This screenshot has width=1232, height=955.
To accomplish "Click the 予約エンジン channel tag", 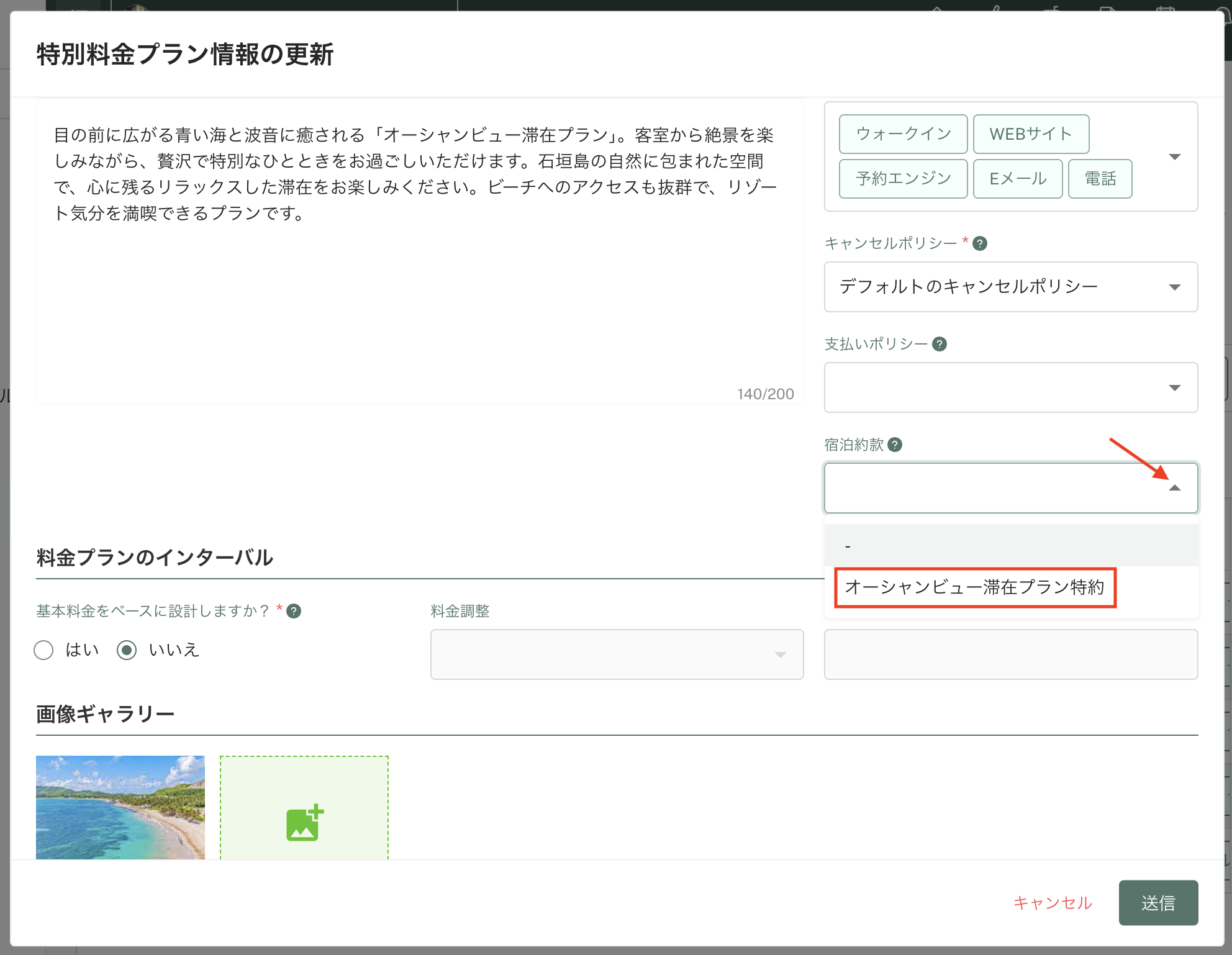I will pyautogui.click(x=903, y=179).
